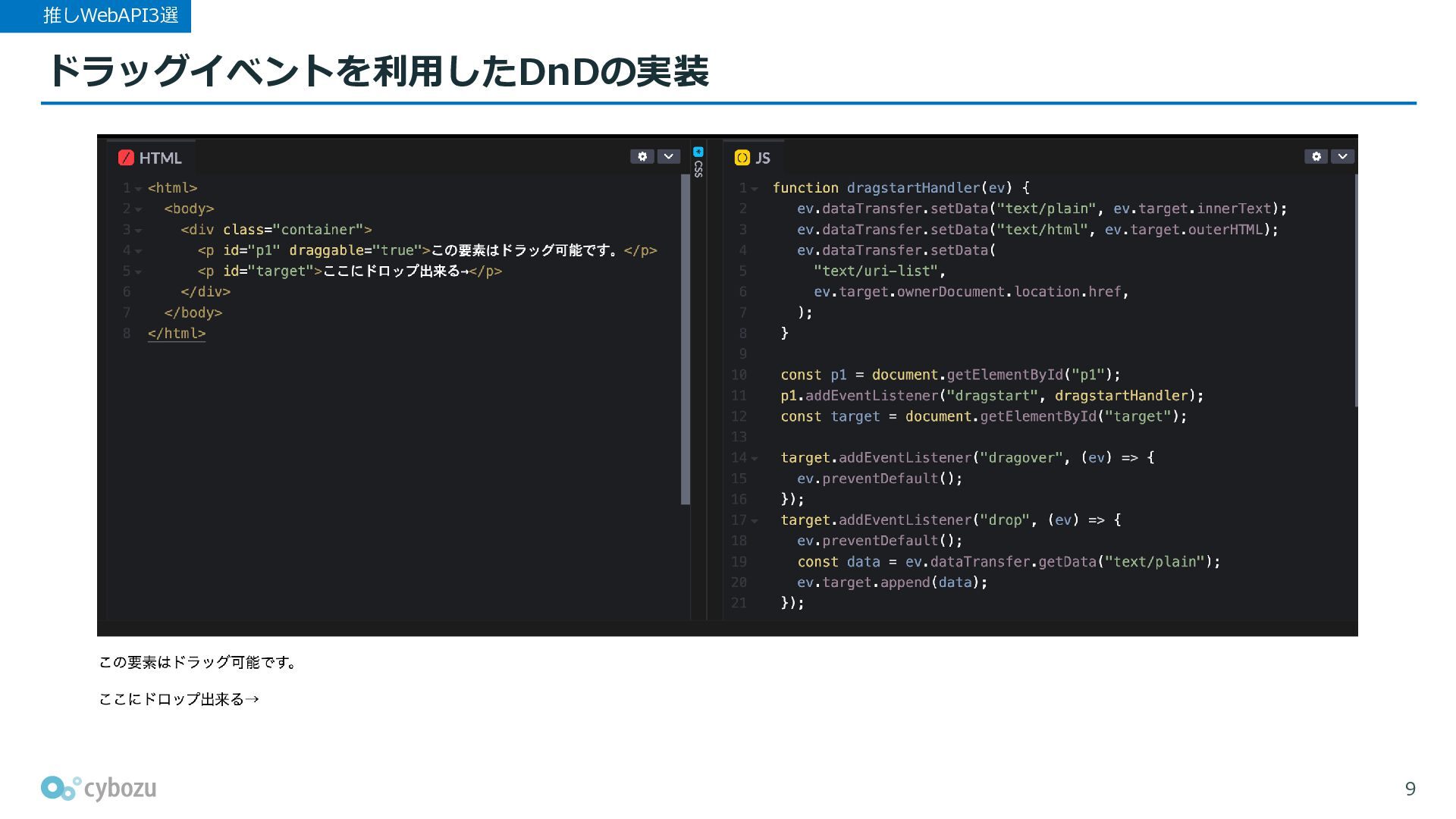The image size is (1456, 819).
Task: Fold the div container on line 3
Action: click(139, 231)
